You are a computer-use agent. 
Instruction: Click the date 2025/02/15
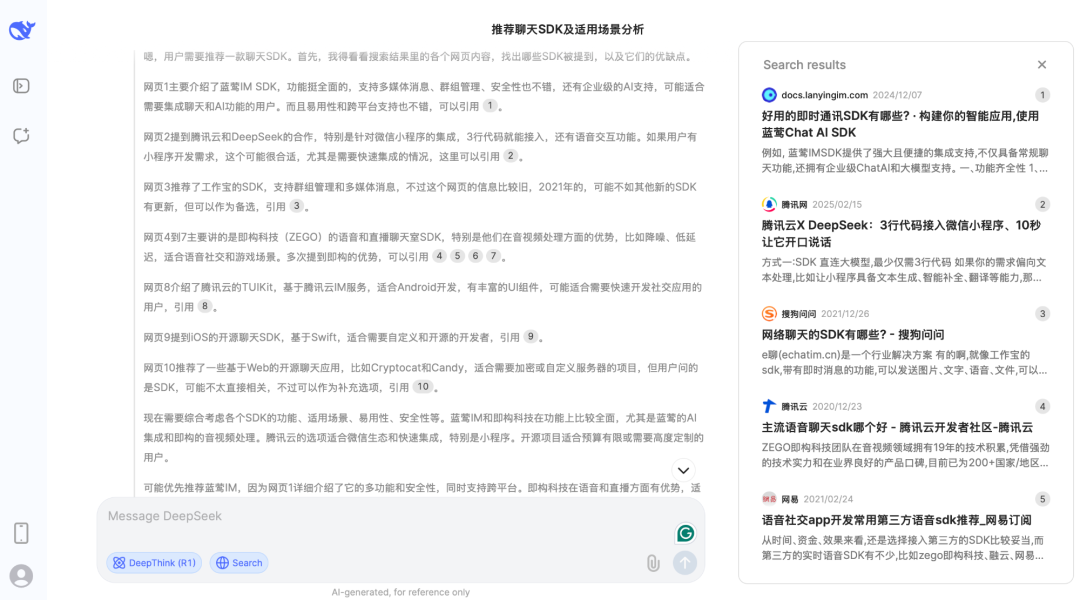837,205
